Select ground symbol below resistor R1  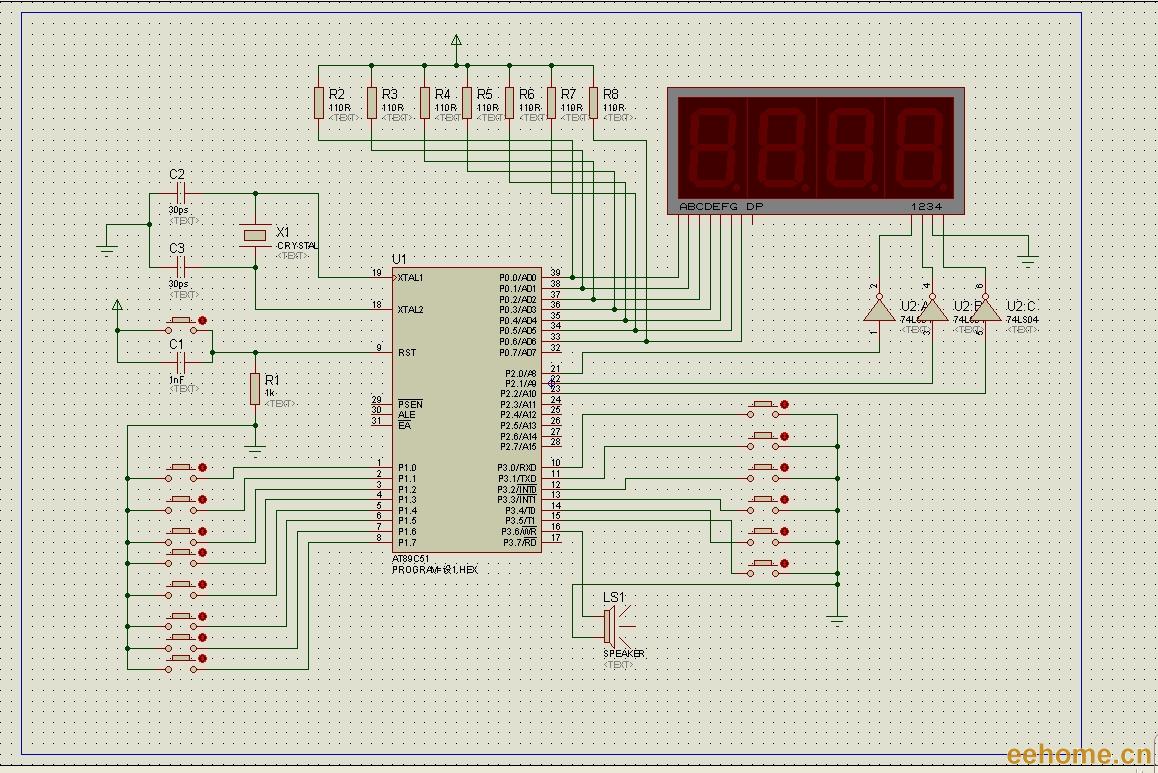click(x=255, y=451)
